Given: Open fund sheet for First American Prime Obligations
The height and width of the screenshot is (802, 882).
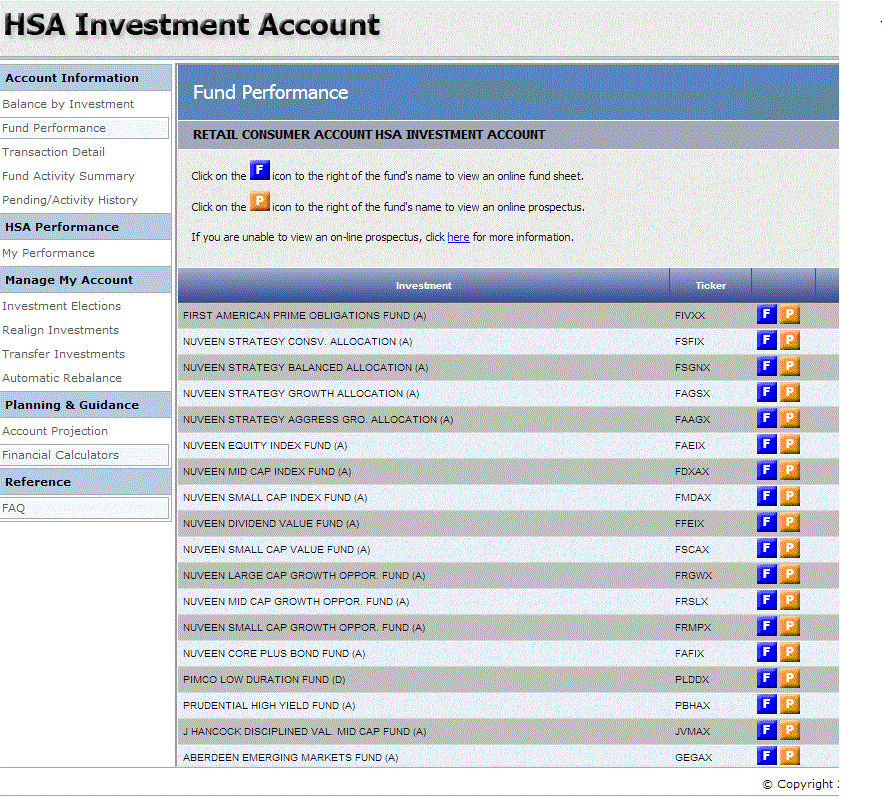Looking at the screenshot, I should 766,314.
